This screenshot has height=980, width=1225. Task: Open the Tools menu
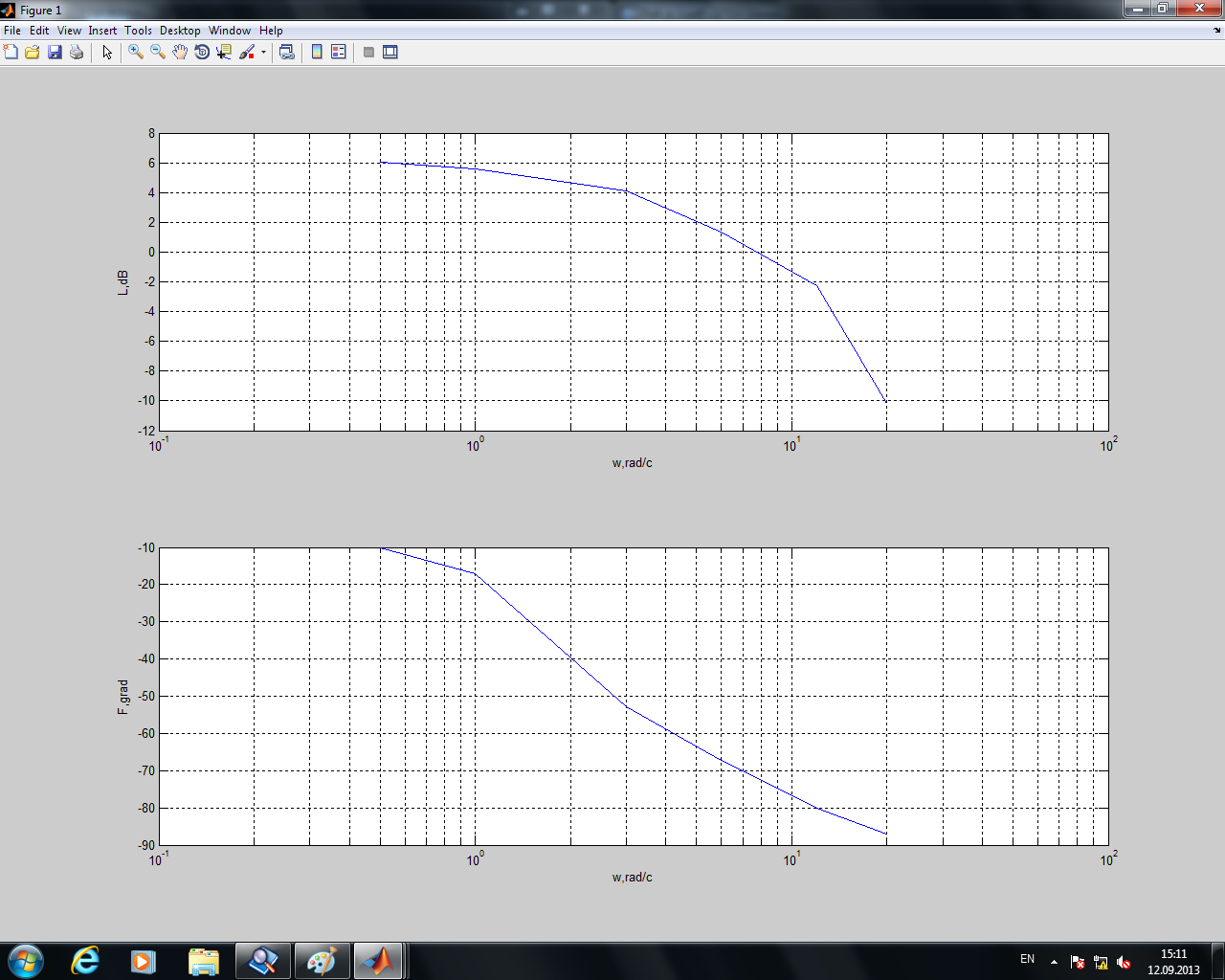click(138, 31)
